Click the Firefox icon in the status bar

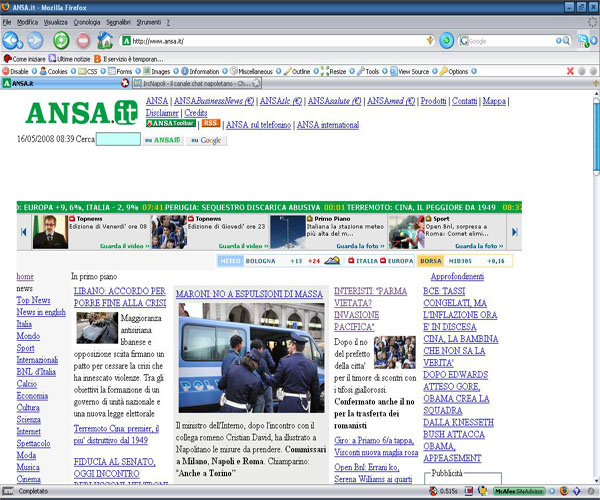pos(564,491)
